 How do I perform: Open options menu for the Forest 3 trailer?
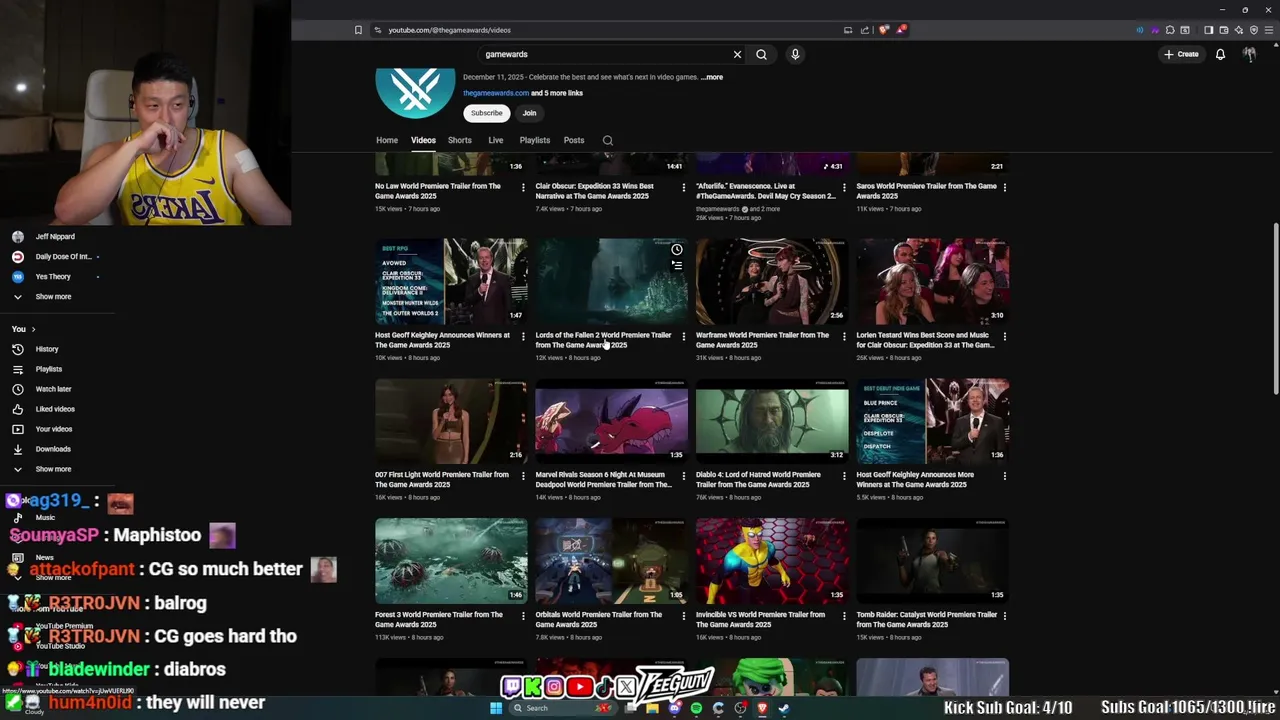[523, 616]
